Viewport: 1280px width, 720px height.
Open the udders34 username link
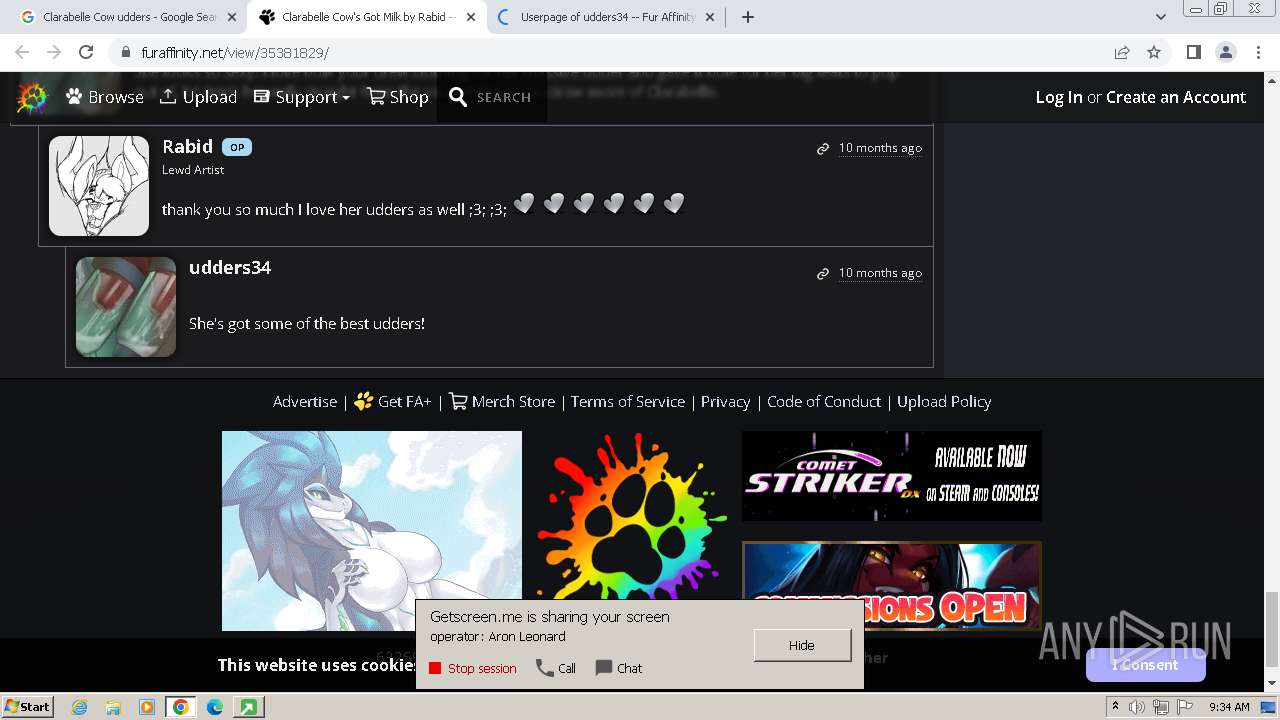(230, 267)
